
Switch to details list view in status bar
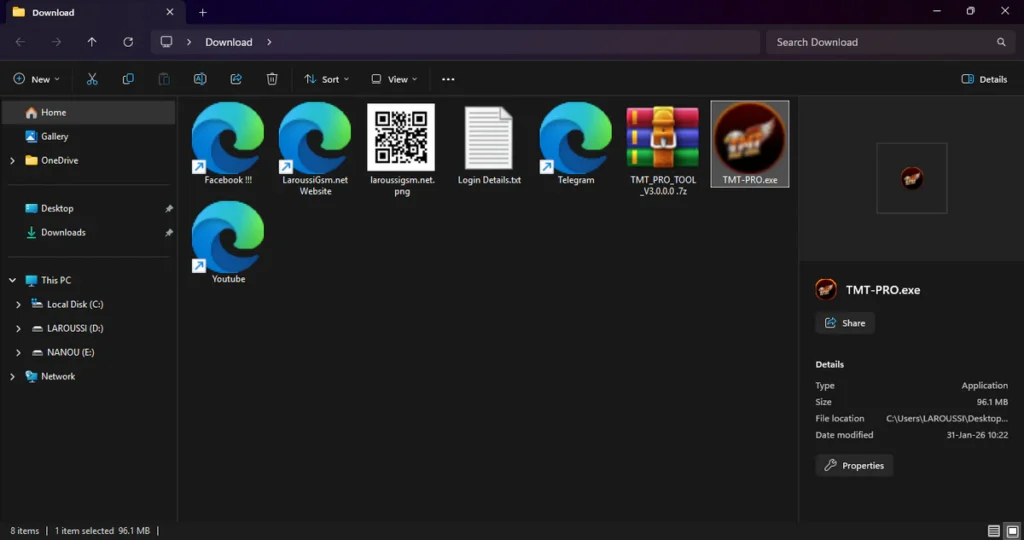993,531
